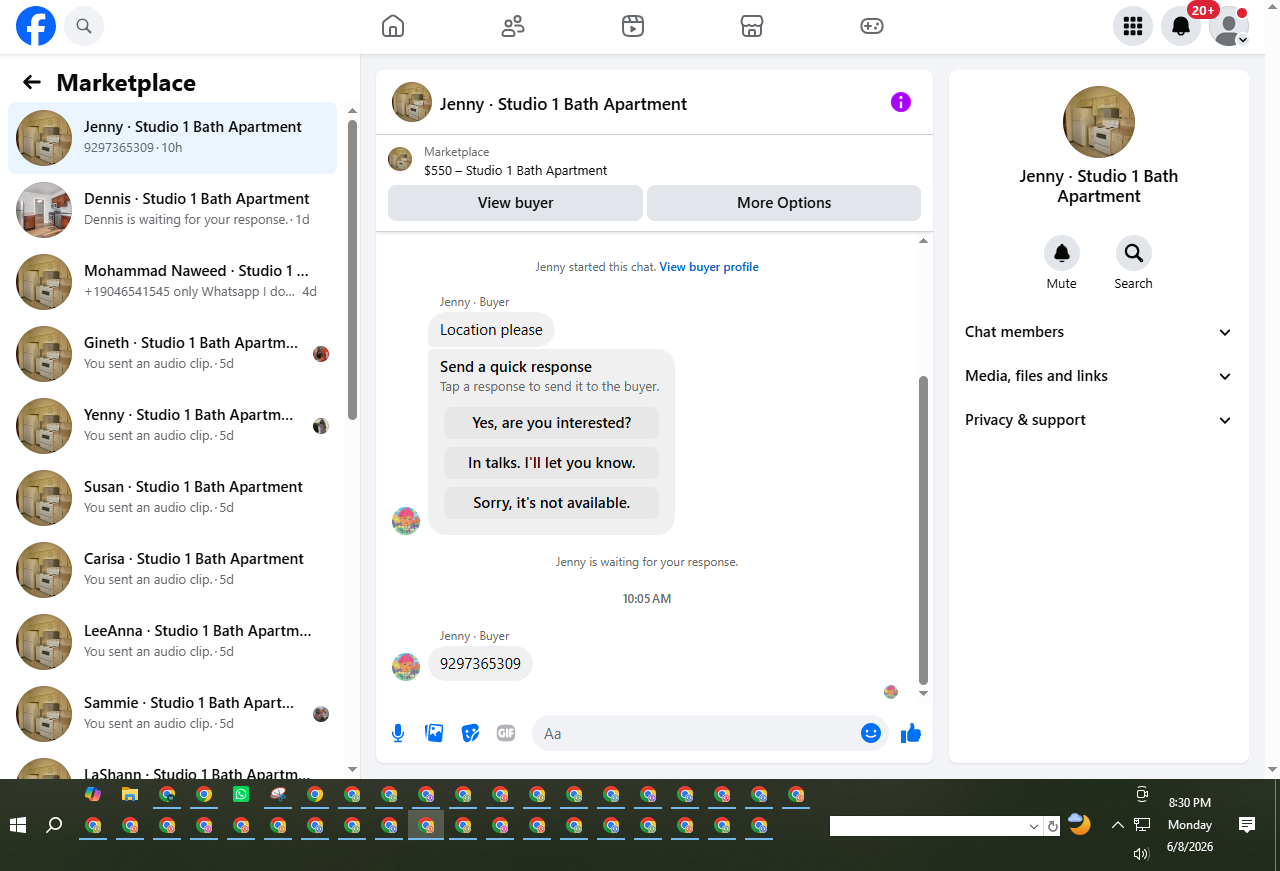
Task: Attach a photo using the image icon
Action: click(x=434, y=733)
